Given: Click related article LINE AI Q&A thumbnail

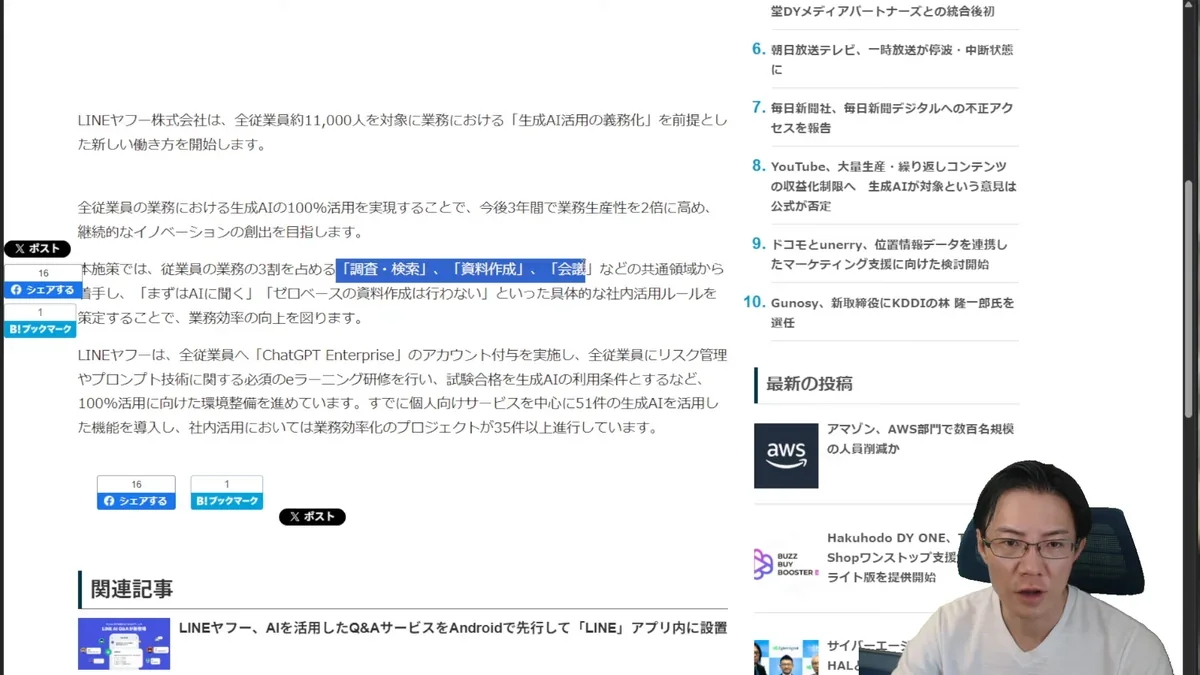Looking at the screenshot, I should [124, 644].
